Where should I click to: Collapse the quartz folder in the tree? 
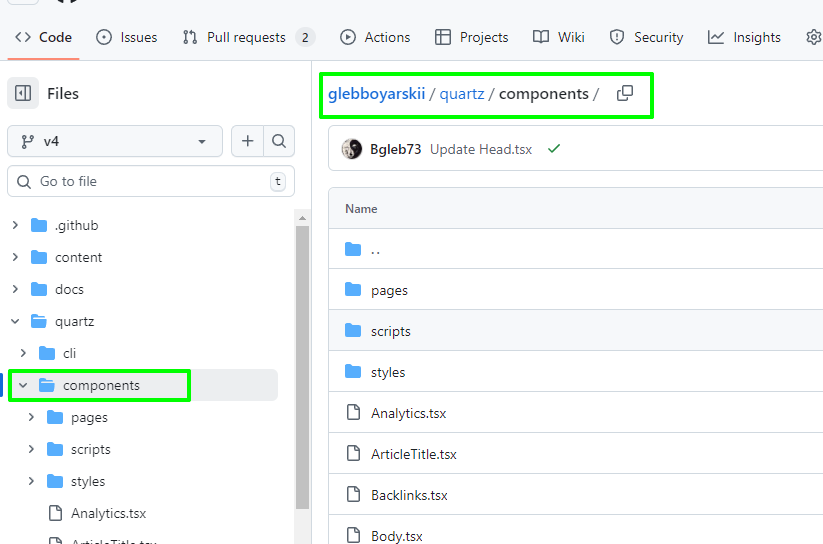15,321
